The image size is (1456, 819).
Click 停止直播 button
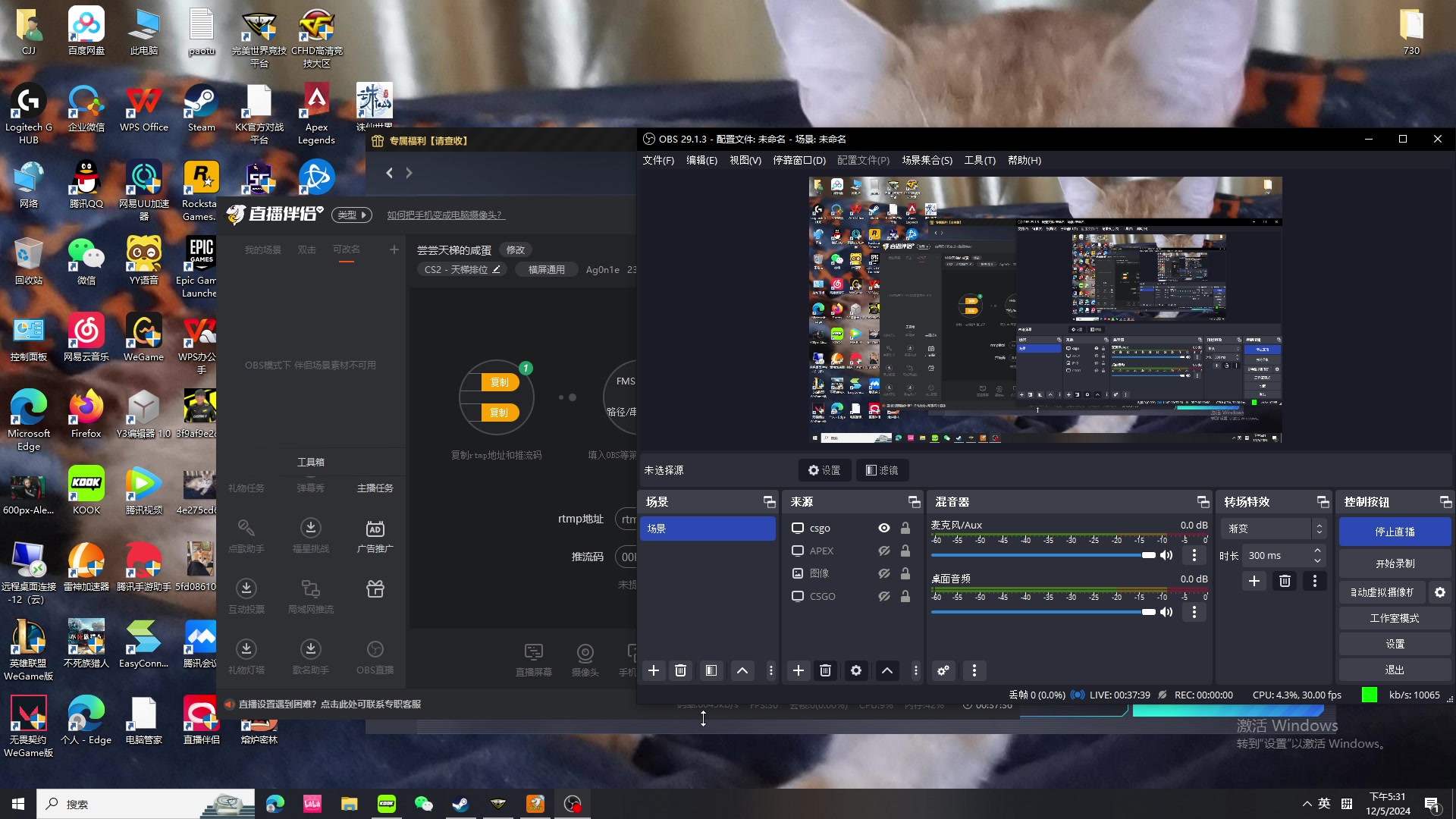pyautogui.click(x=1395, y=532)
